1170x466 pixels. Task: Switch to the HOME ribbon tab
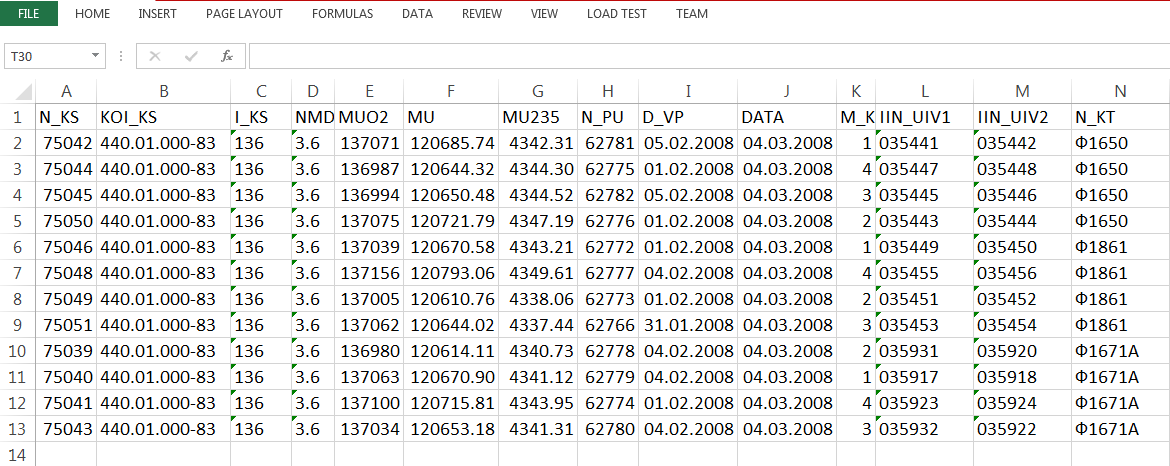click(x=92, y=14)
